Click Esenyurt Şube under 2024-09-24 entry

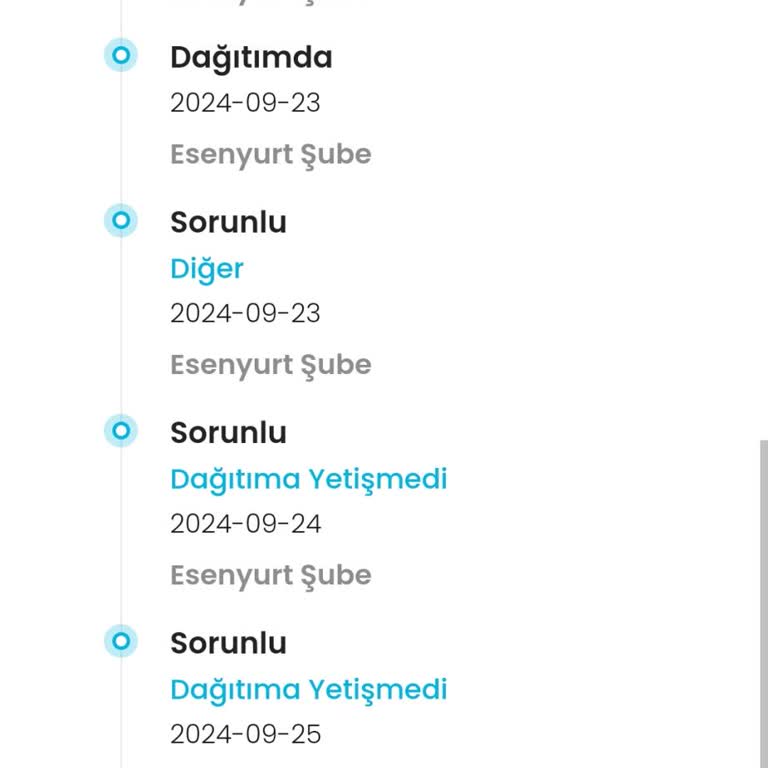coord(271,576)
